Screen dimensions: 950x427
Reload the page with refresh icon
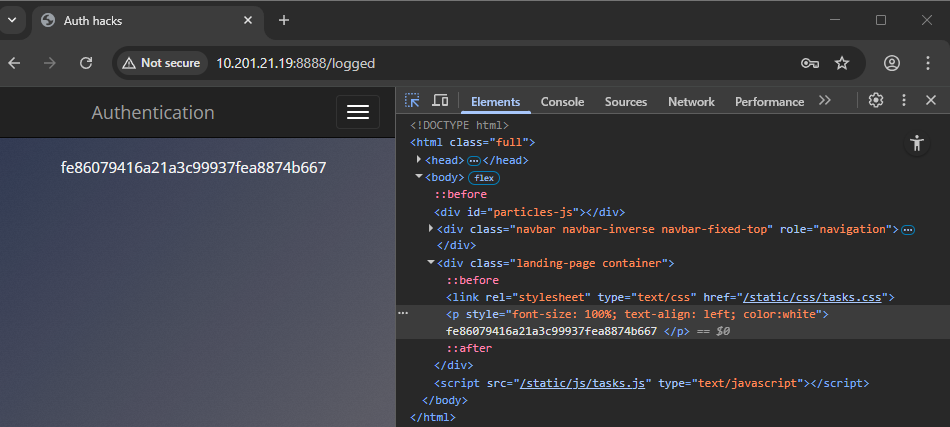(x=86, y=63)
